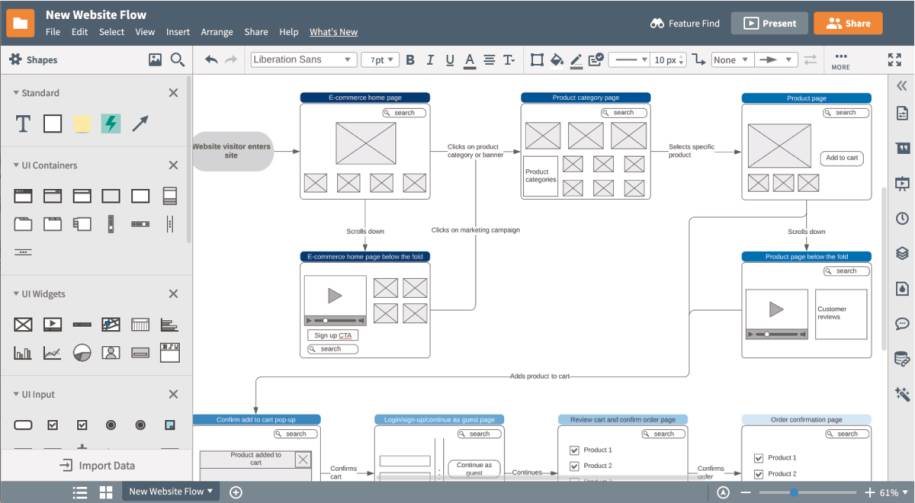Close the UI Input library
915x503 pixels.
[173, 394]
